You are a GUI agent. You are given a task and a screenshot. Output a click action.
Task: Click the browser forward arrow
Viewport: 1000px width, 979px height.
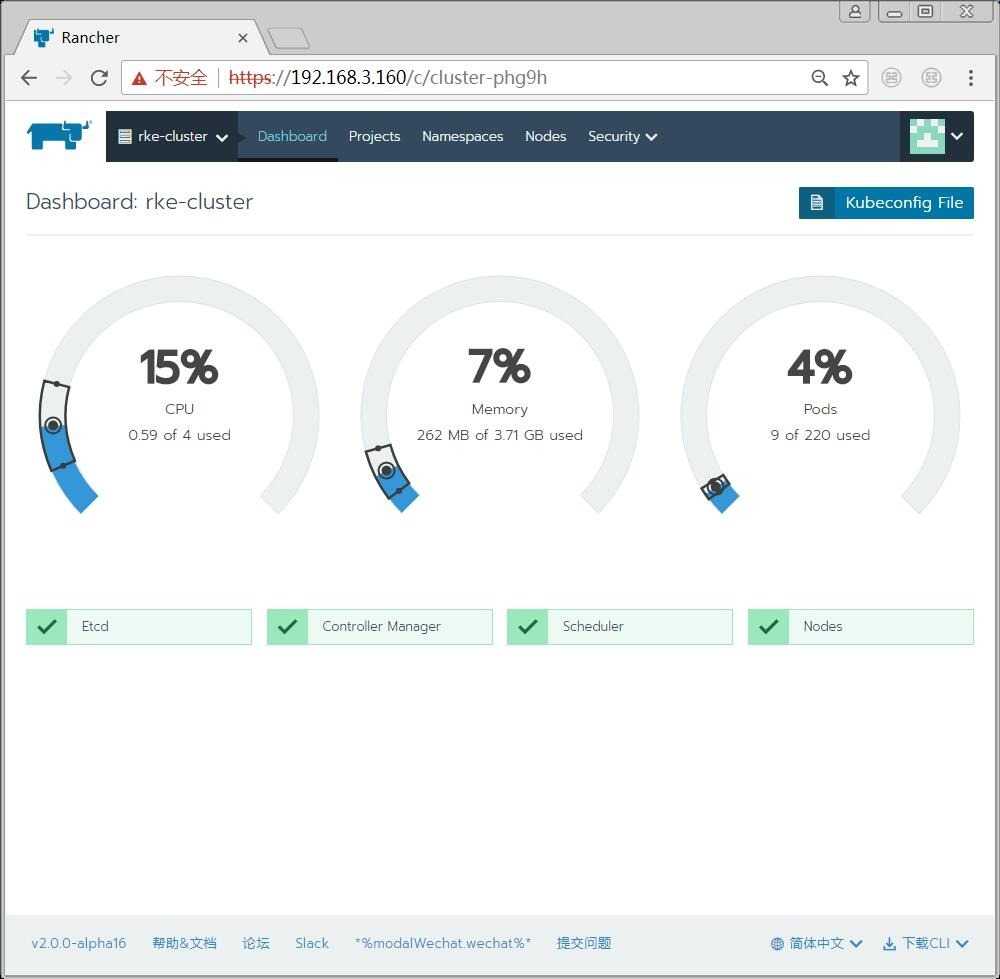[64, 78]
